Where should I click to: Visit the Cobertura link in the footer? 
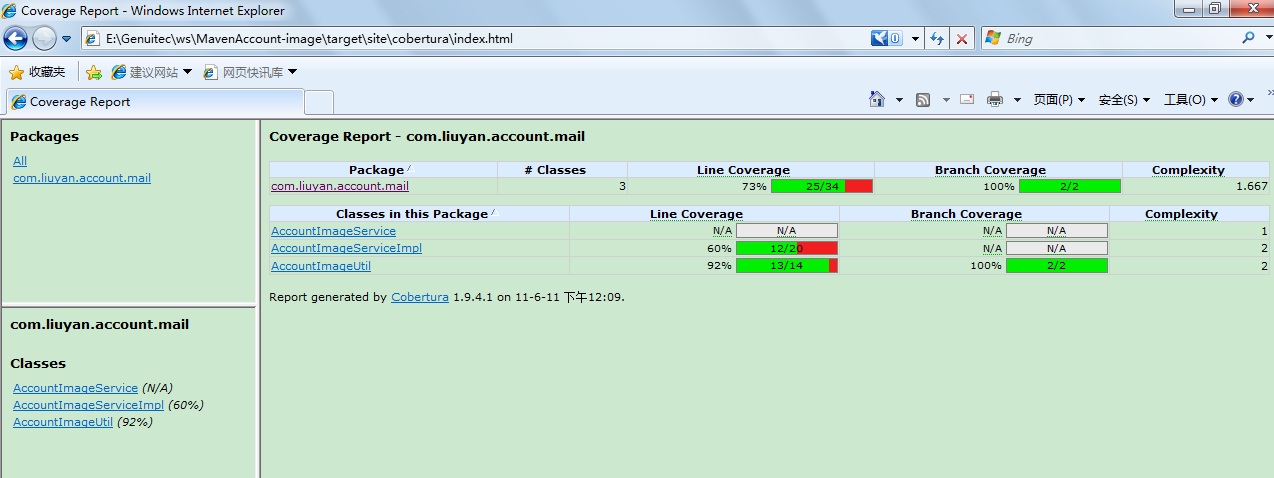click(x=420, y=297)
